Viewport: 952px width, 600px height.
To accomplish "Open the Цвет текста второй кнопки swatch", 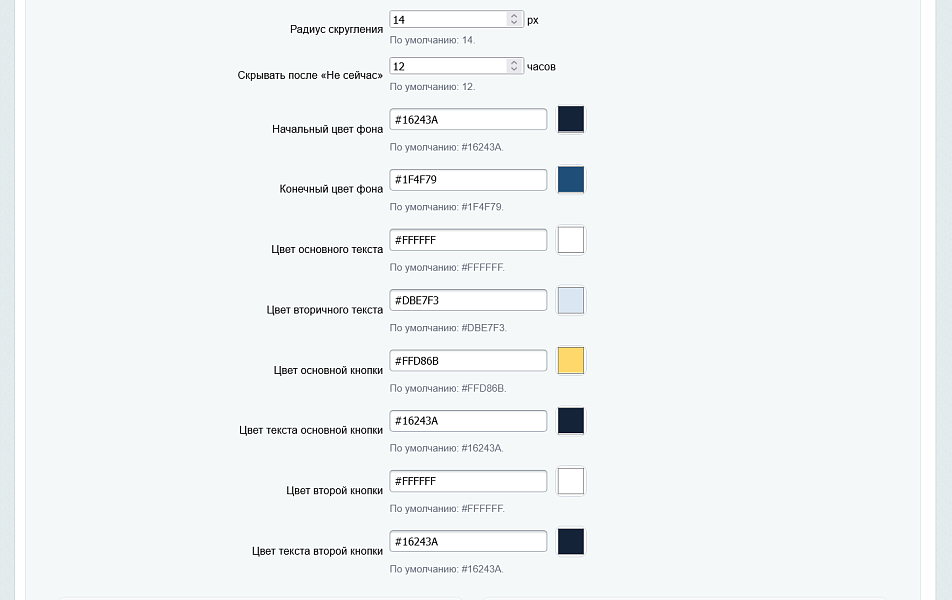I will pyautogui.click(x=571, y=541).
